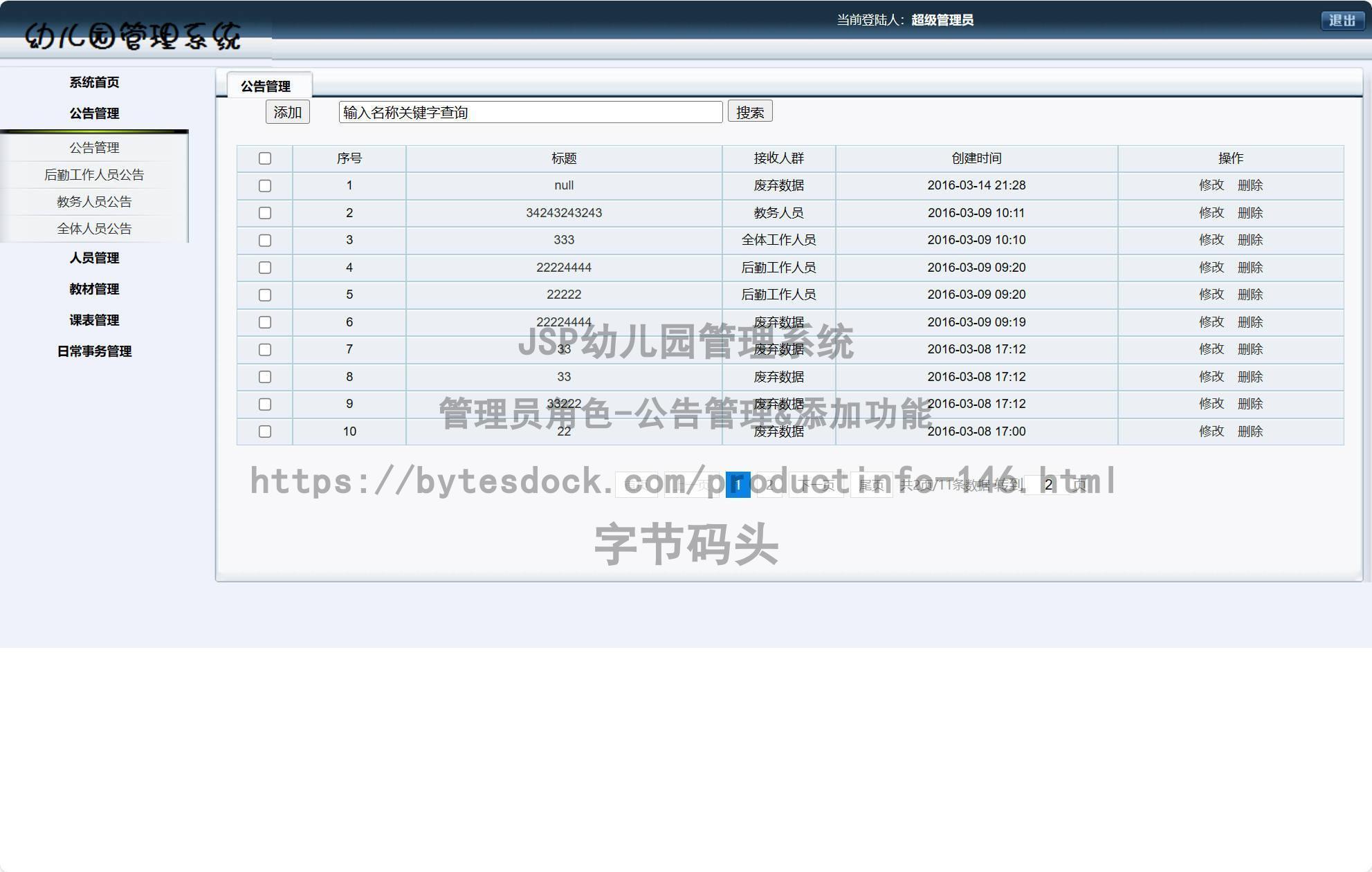Expand the 日常事务管理 sidebar section
This screenshot has height=872, width=1372.
(x=94, y=351)
